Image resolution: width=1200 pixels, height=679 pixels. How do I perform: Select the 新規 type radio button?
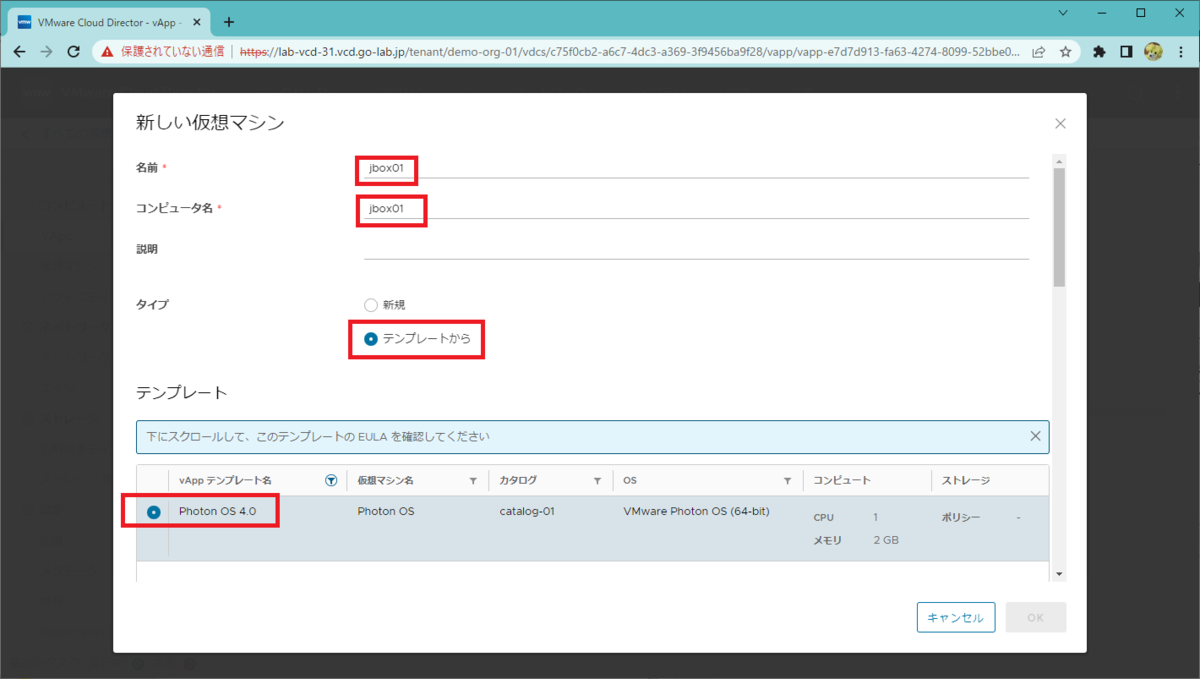pos(371,305)
